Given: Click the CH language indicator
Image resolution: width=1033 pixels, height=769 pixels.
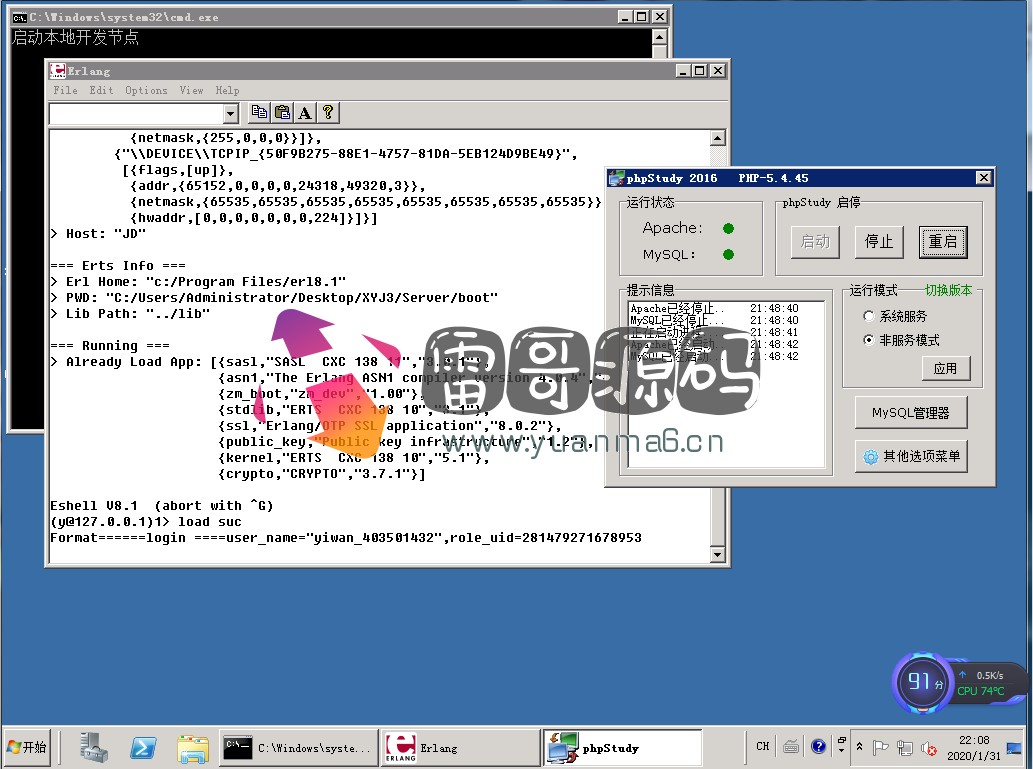Looking at the screenshot, I should click(763, 747).
